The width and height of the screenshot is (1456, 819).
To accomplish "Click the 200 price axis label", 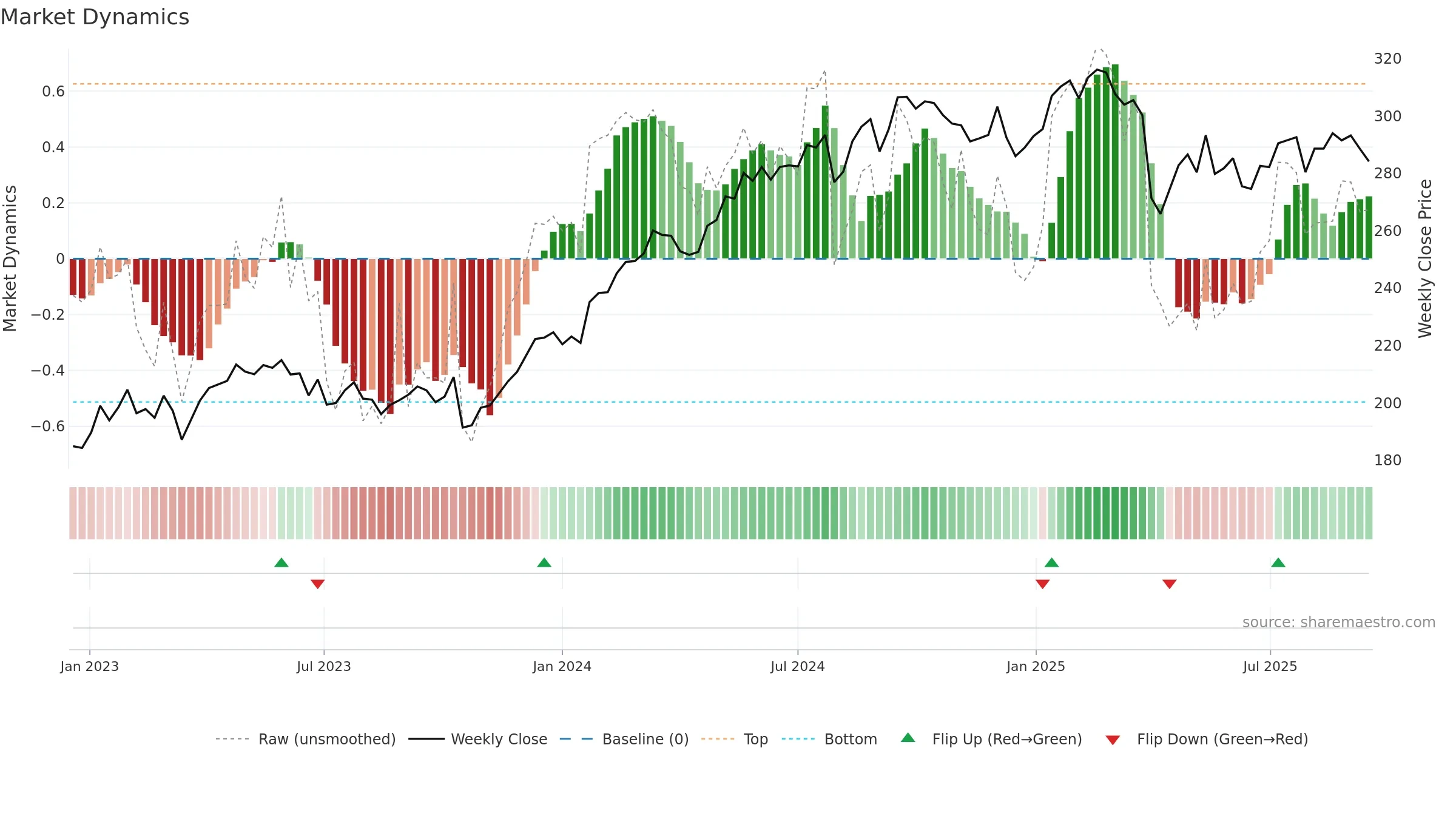I will click(x=1388, y=403).
